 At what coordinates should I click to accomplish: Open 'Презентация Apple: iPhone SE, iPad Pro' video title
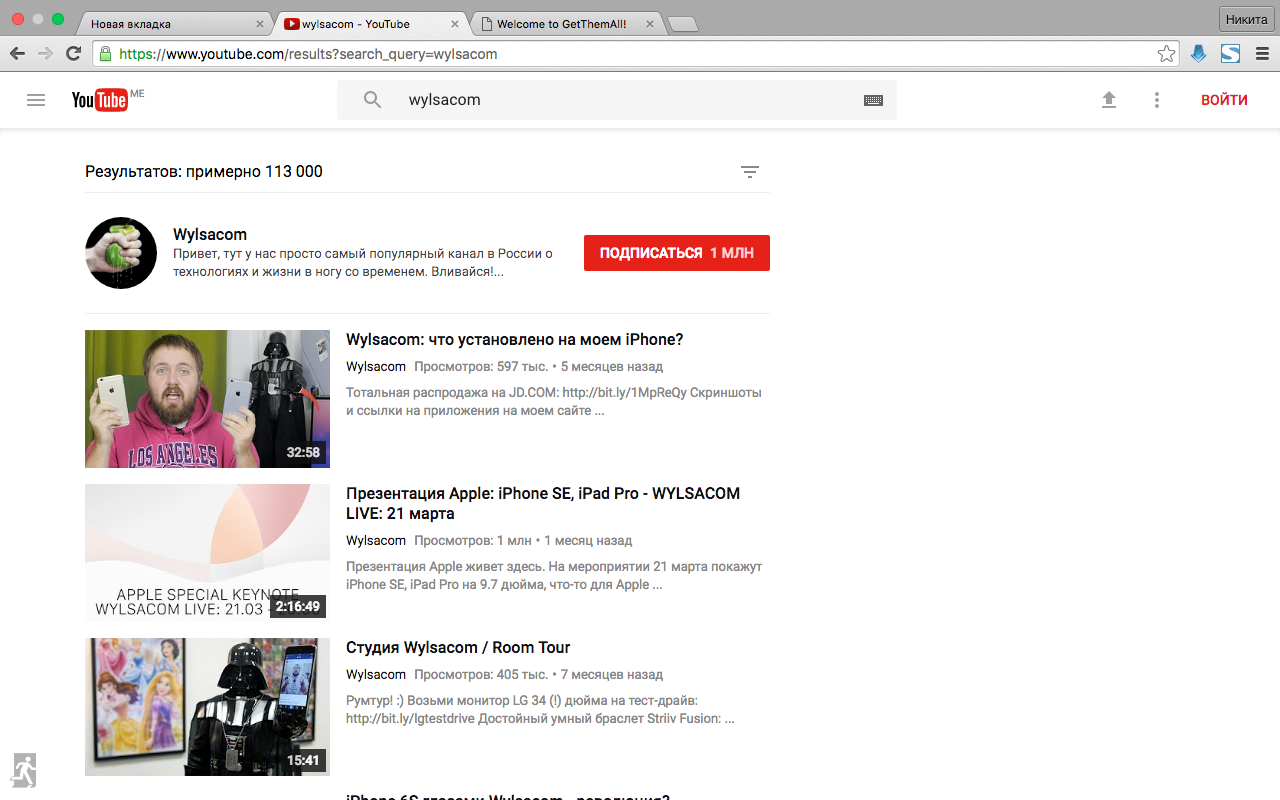(543, 503)
